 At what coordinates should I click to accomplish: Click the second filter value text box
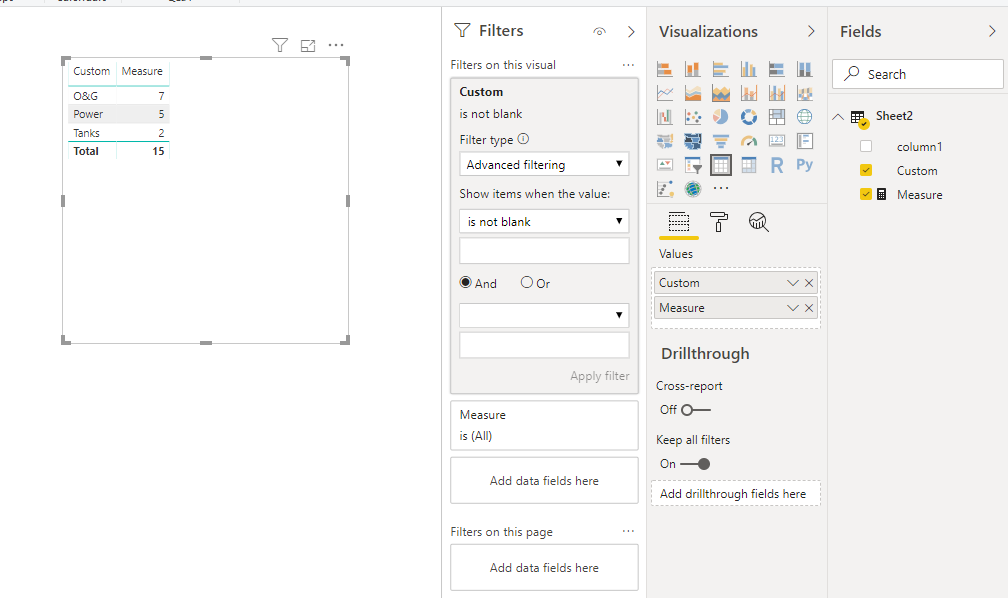click(x=544, y=345)
